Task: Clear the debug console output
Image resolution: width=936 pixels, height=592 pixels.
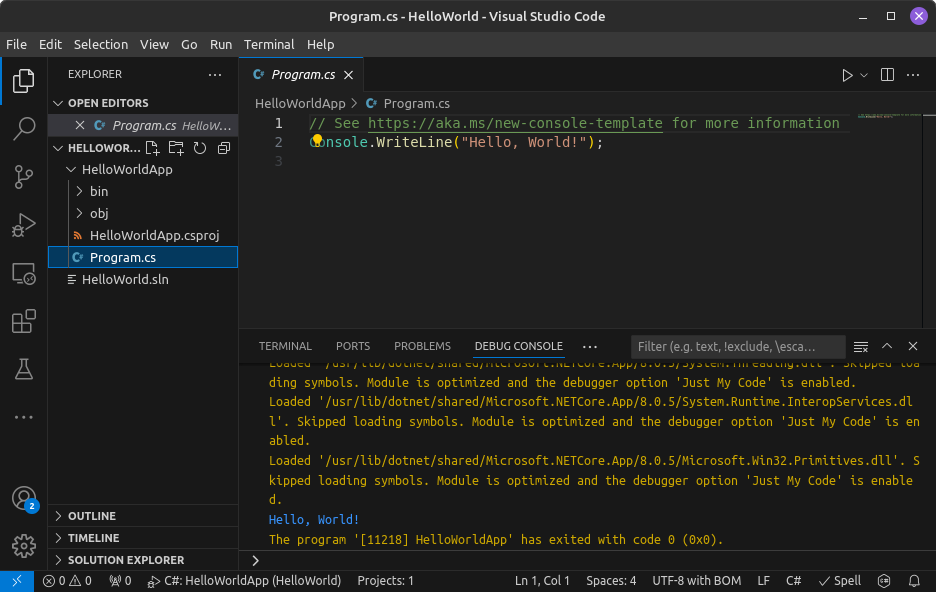Action: point(861,347)
